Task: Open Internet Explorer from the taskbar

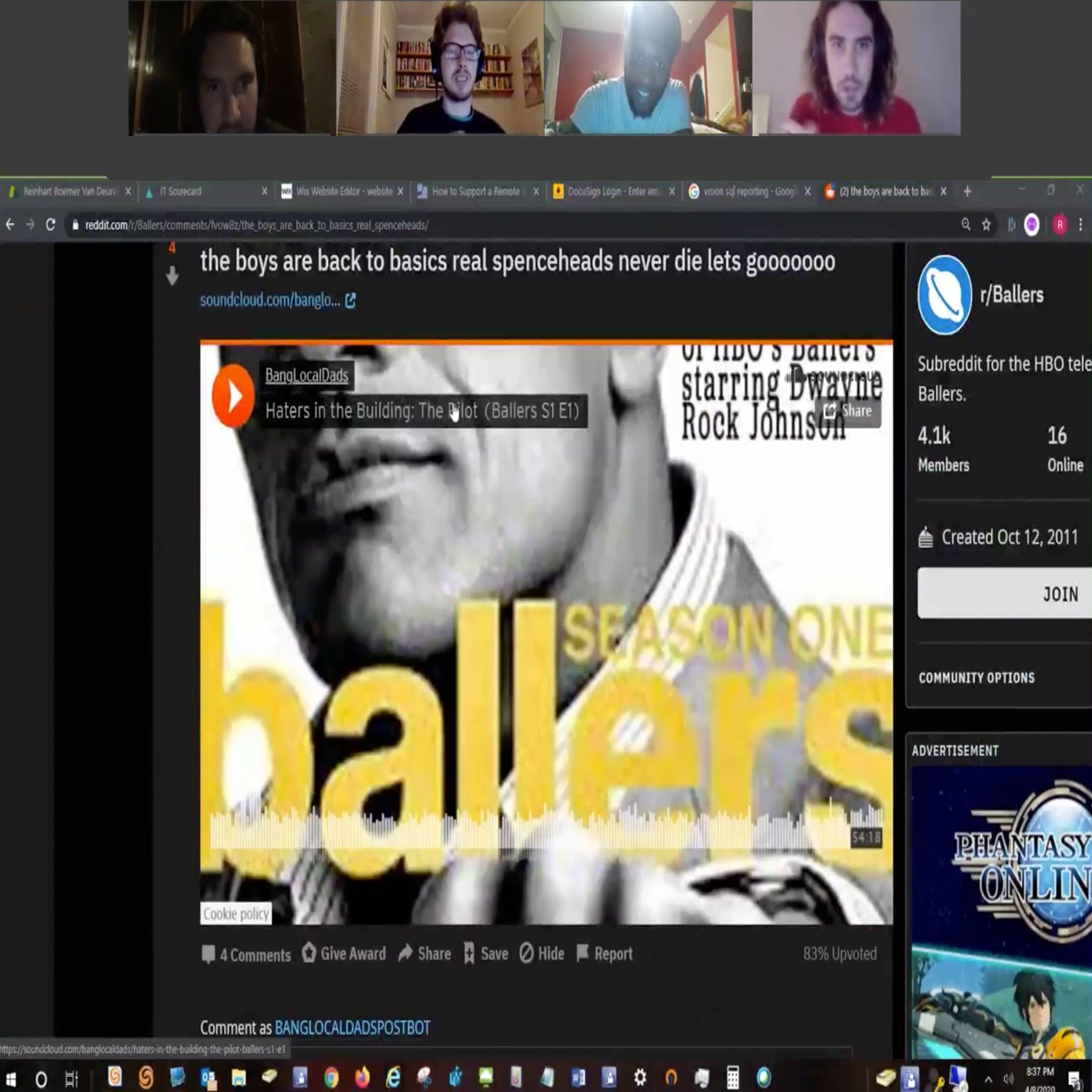Action: [x=393, y=1078]
